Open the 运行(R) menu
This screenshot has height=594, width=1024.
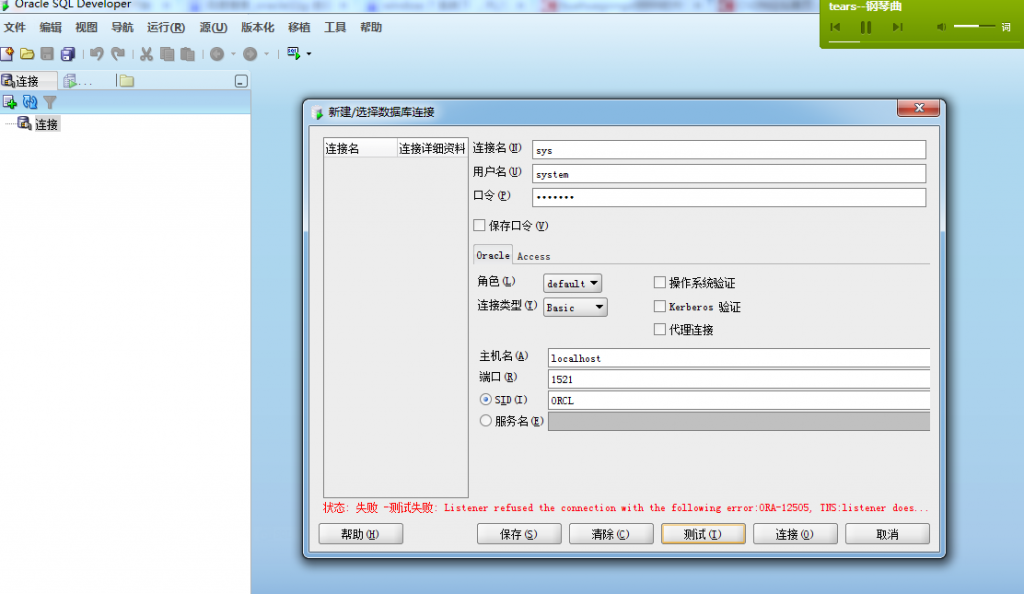(x=166, y=27)
